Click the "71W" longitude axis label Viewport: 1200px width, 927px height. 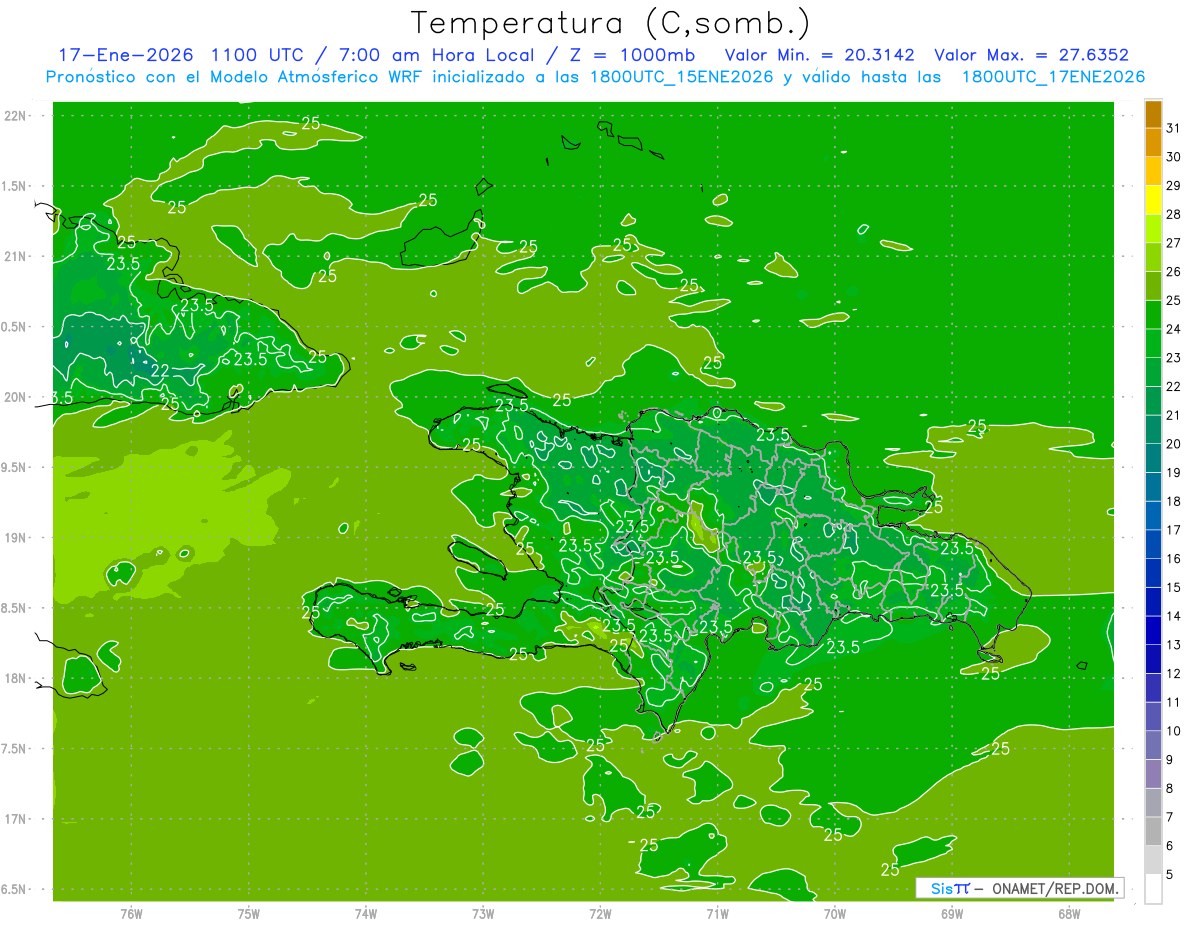(x=717, y=914)
